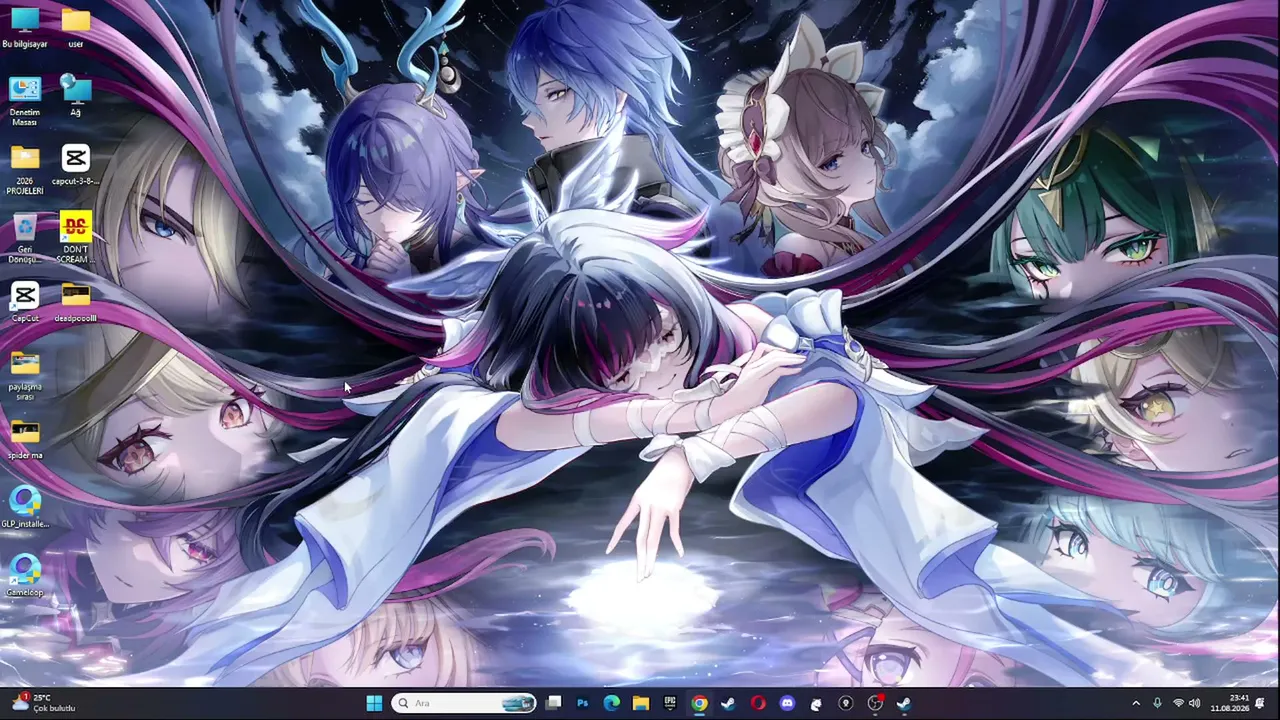Viewport: 1280px width, 720px height.
Task: Select the CapCut shortcut desktop icon
Action: coord(25,302)
